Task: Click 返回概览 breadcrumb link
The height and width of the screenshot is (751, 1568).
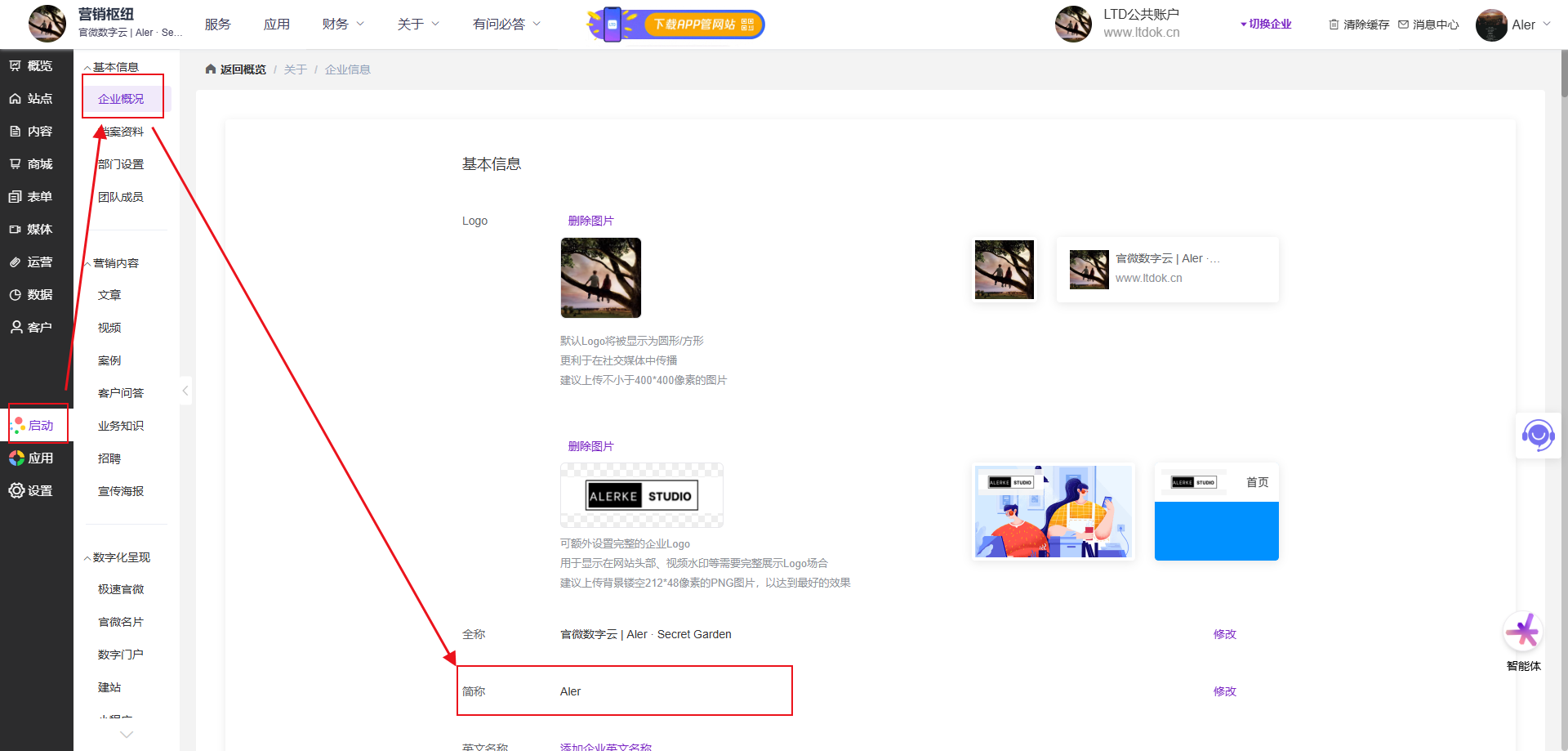Action: [243, 69]
